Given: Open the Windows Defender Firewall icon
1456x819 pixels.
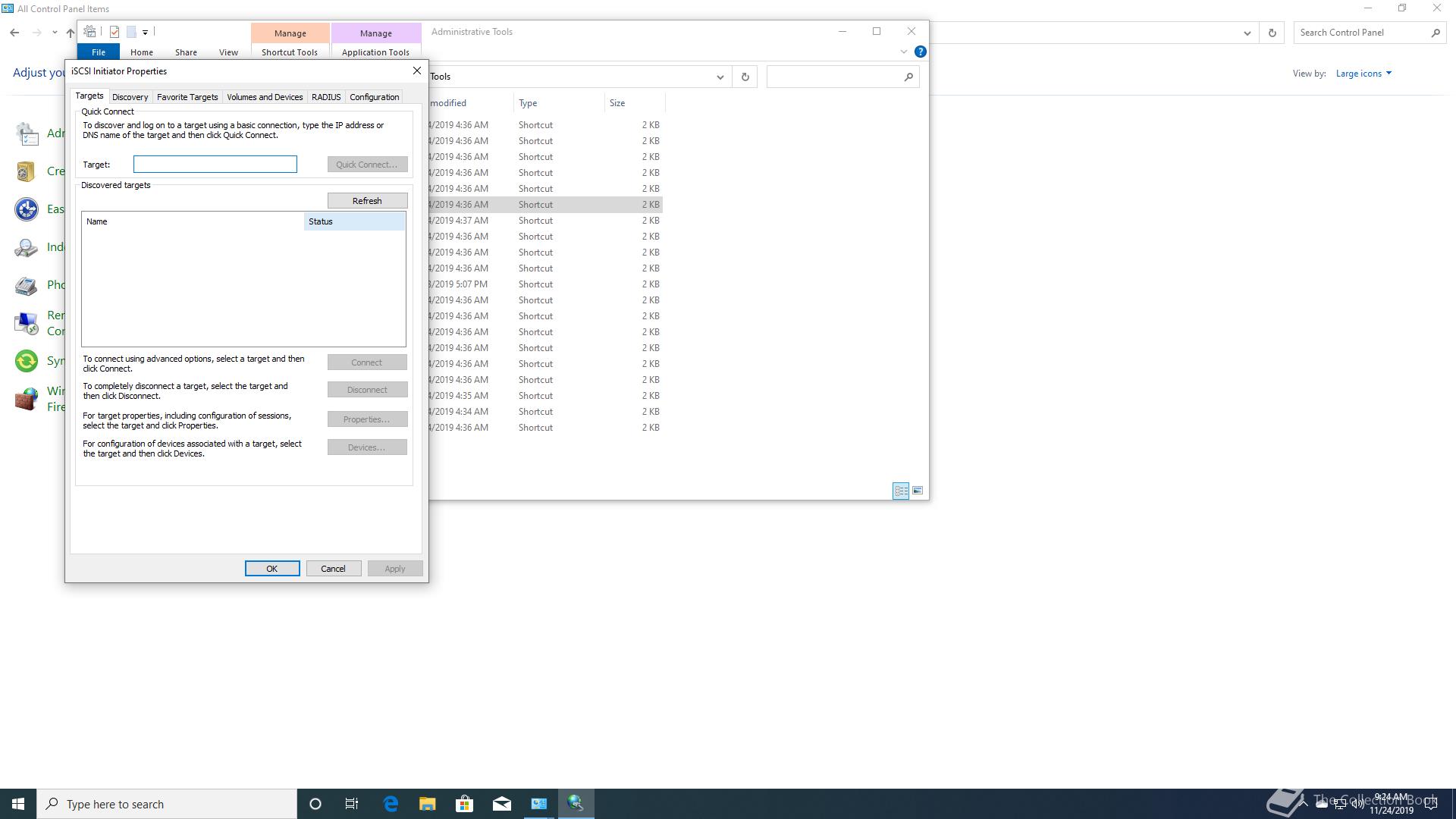Looking at the screenshot, I should 26,399.
